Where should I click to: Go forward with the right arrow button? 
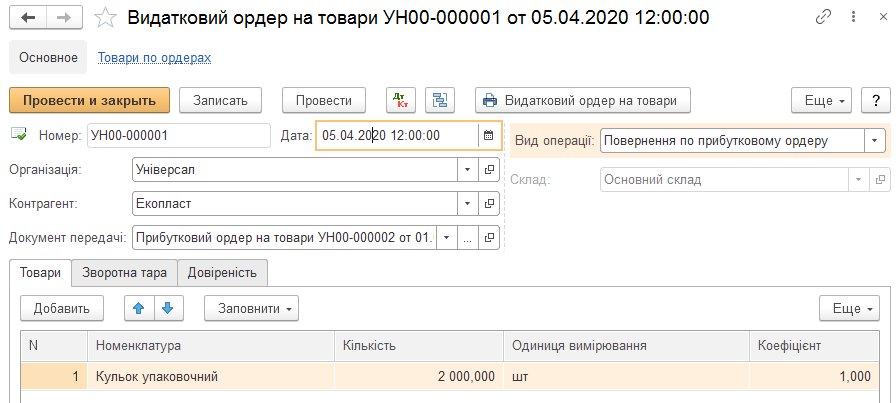coord(64,17)
